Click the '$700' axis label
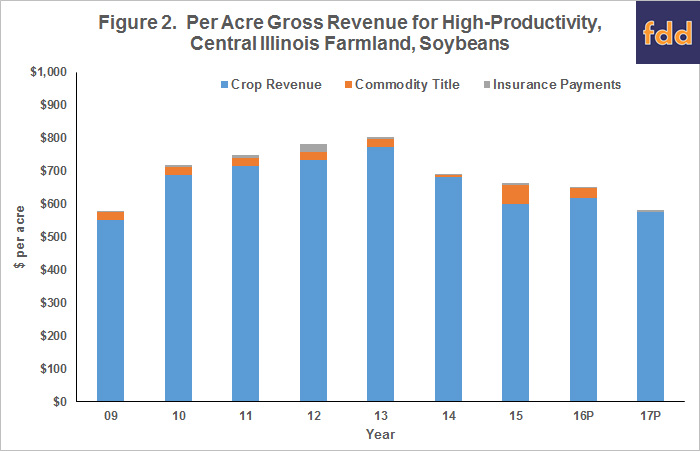The image size is (700, 451). point(53,171)
